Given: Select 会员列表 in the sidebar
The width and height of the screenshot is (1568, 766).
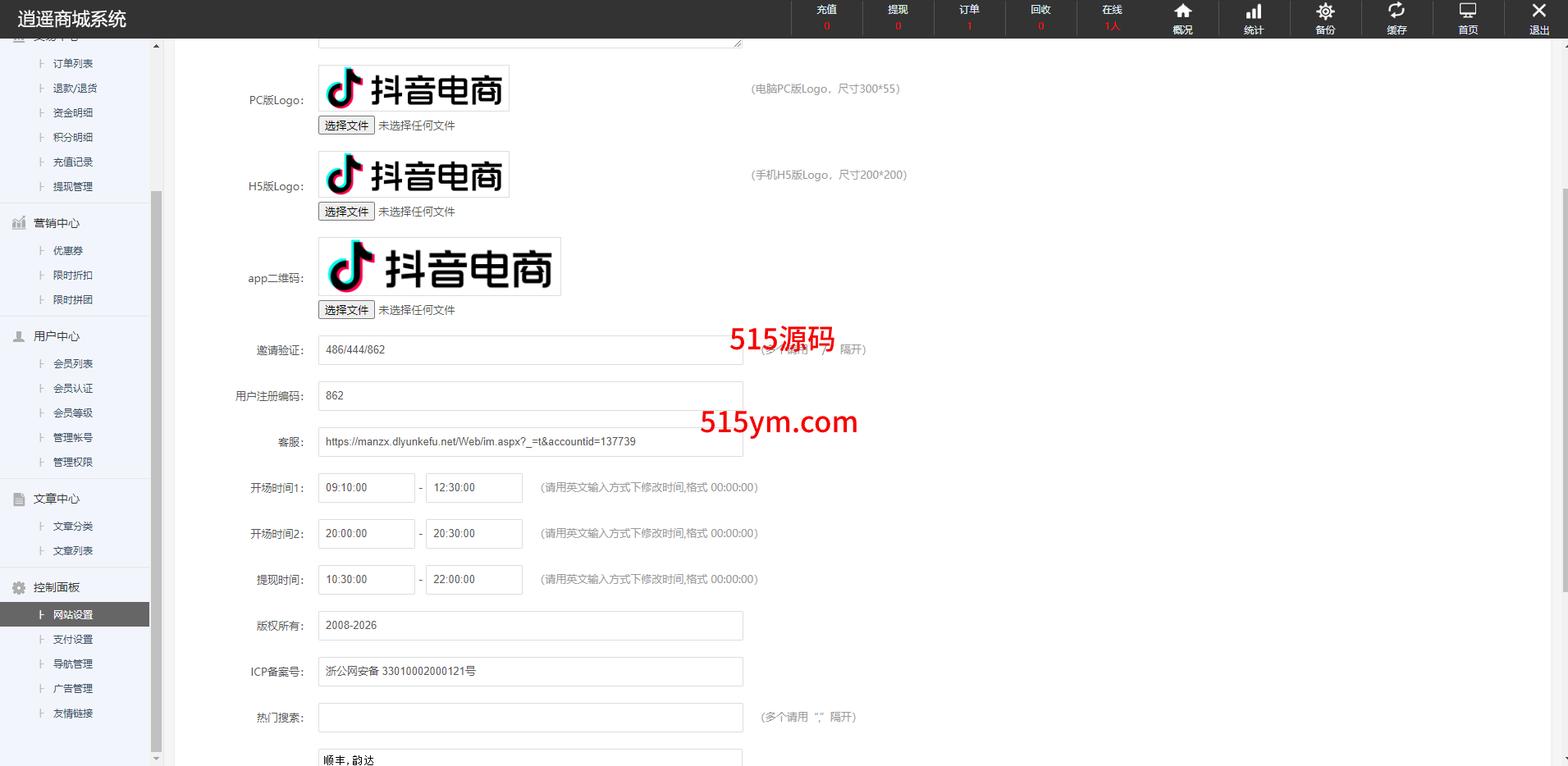Looking at the screenshot, I should click(73, 364).
